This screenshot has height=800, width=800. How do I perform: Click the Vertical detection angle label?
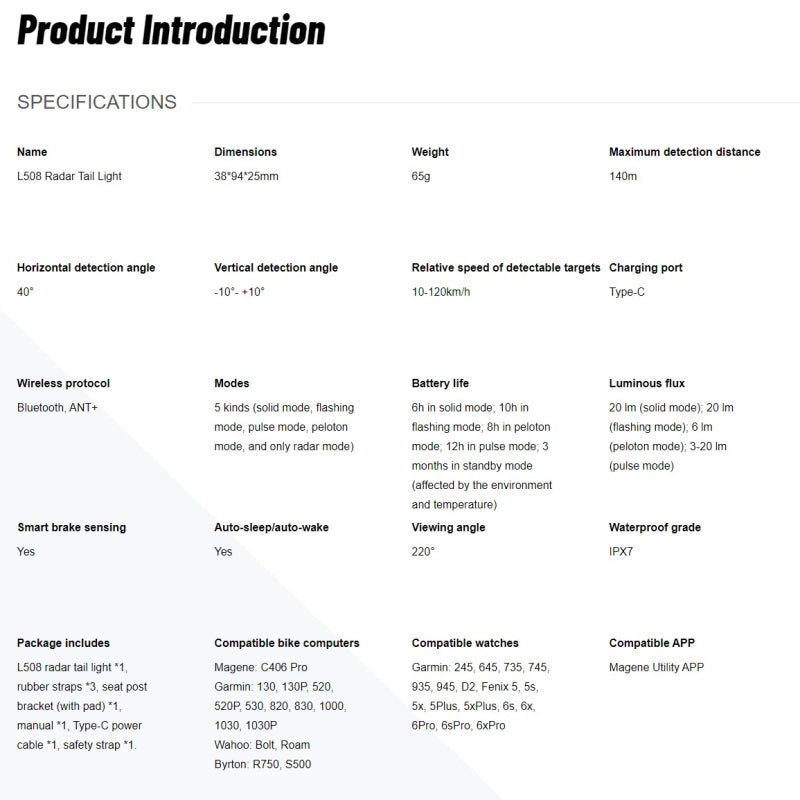point(276,268)
